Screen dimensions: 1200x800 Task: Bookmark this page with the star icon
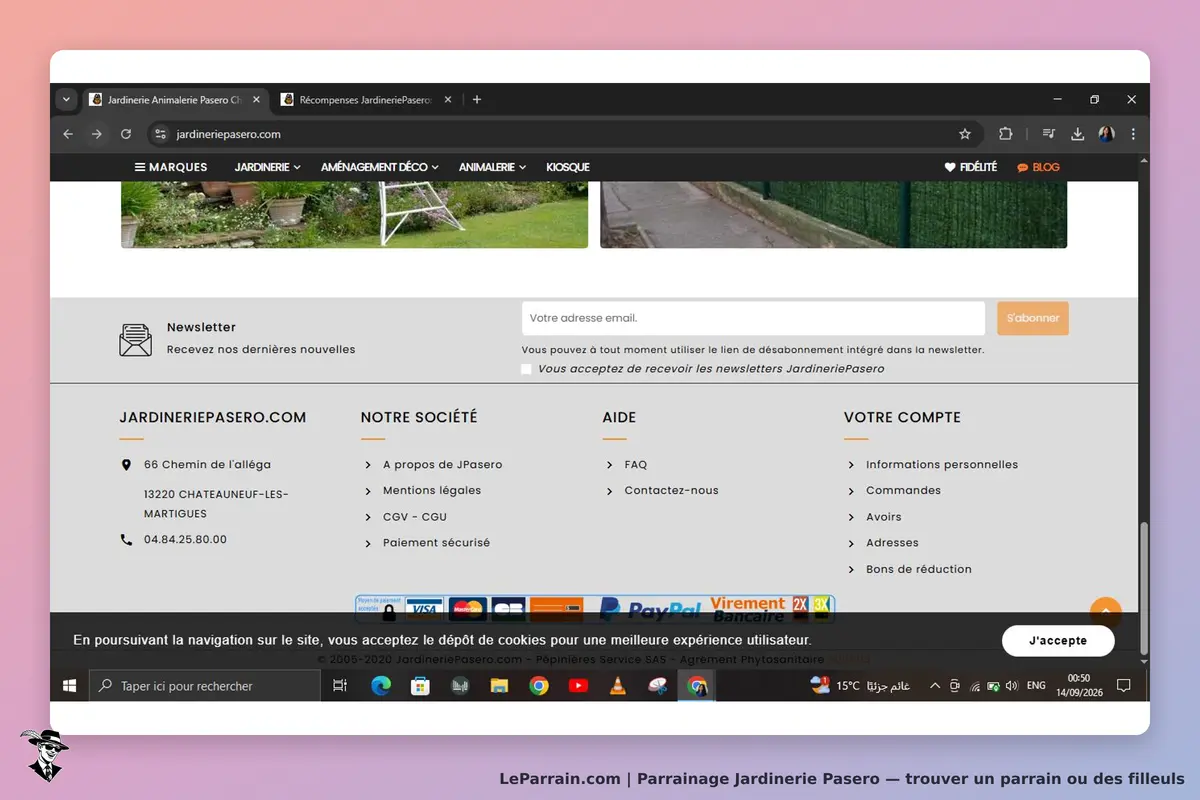pyautogui.click(x=965, y=134)
